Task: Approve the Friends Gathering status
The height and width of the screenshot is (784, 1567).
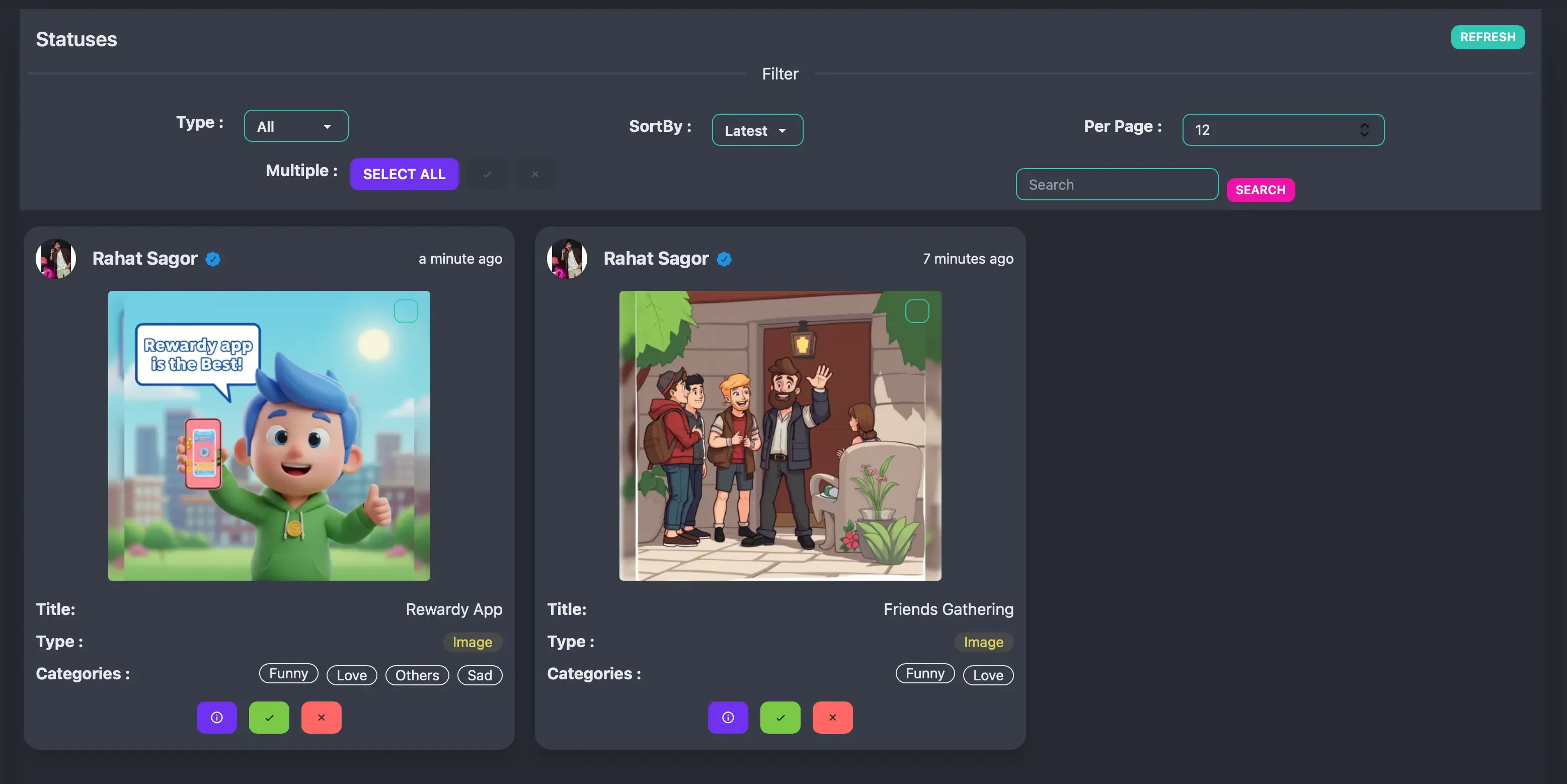Action: [780, 718]
